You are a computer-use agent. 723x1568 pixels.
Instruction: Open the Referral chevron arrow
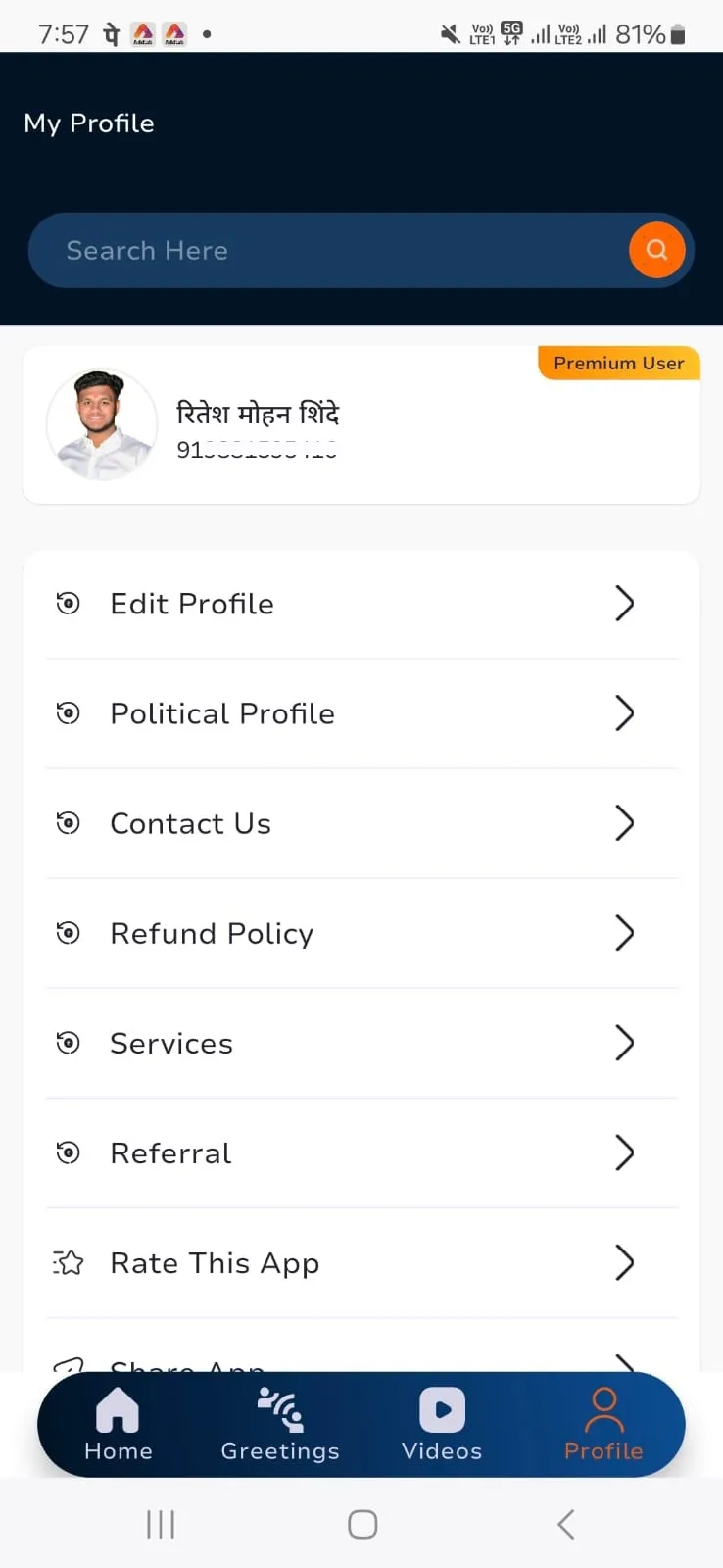[624, 1151]
